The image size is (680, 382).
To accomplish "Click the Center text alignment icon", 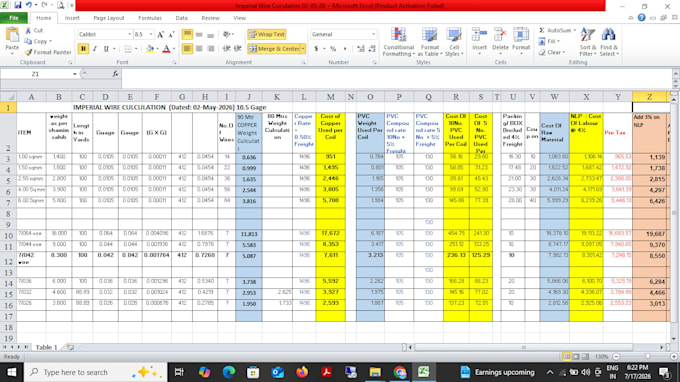I will pos(199,49).
